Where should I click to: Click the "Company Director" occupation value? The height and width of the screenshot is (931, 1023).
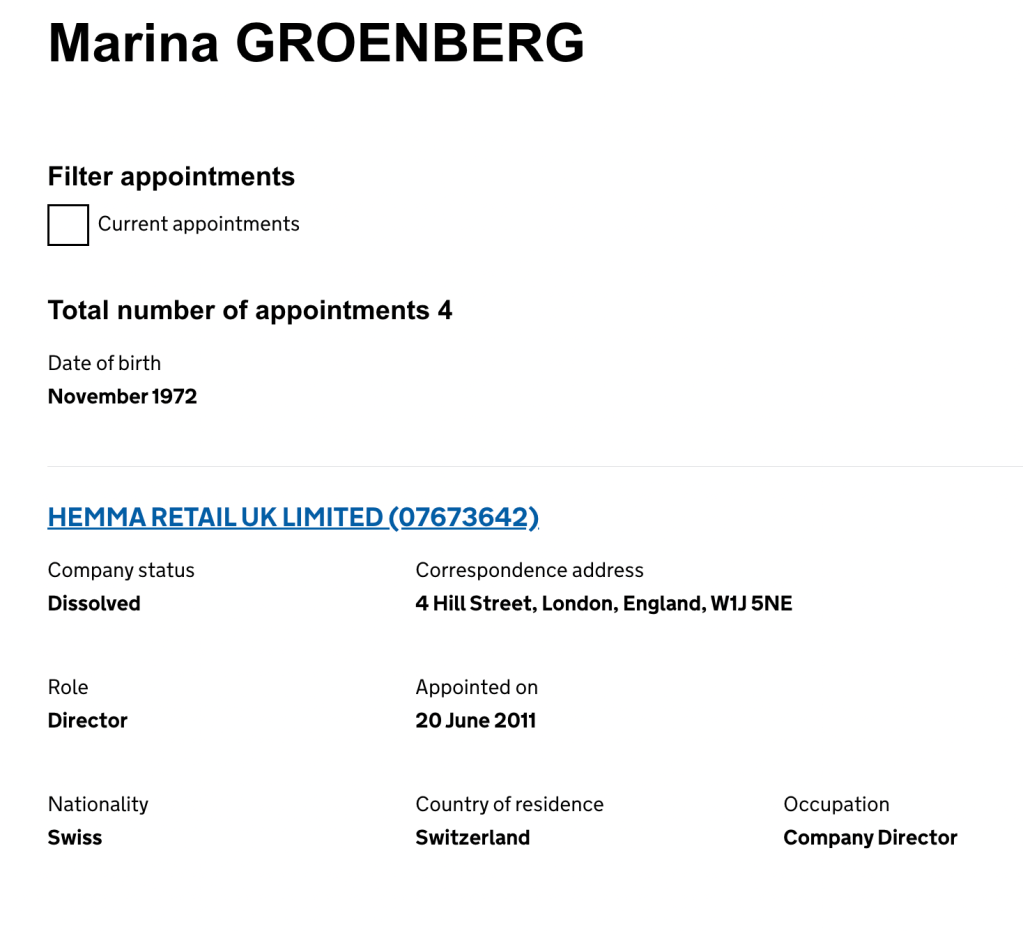(x=870, y=837)
